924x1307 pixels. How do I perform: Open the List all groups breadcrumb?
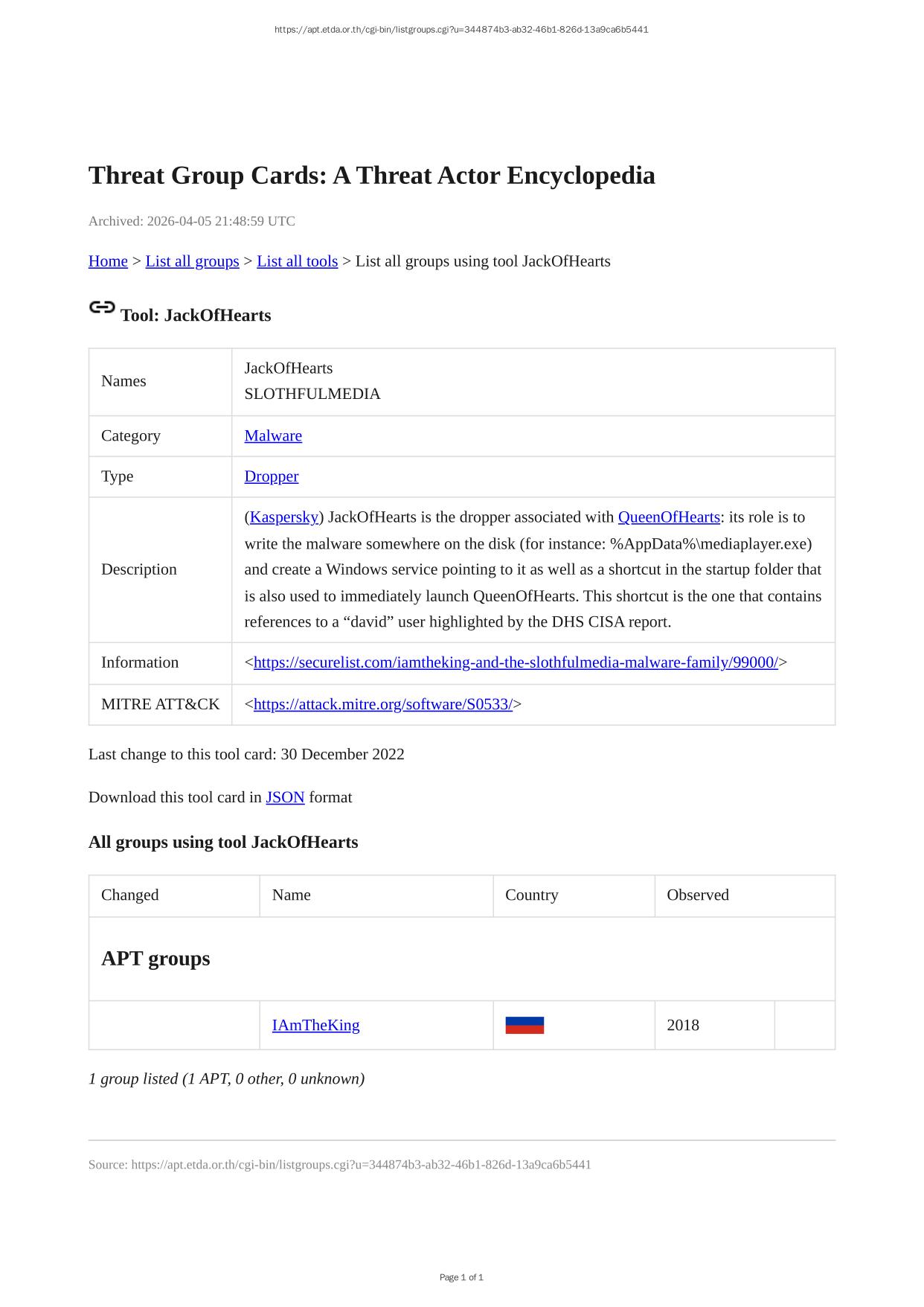pyautogui.click(x=192, y=261)
